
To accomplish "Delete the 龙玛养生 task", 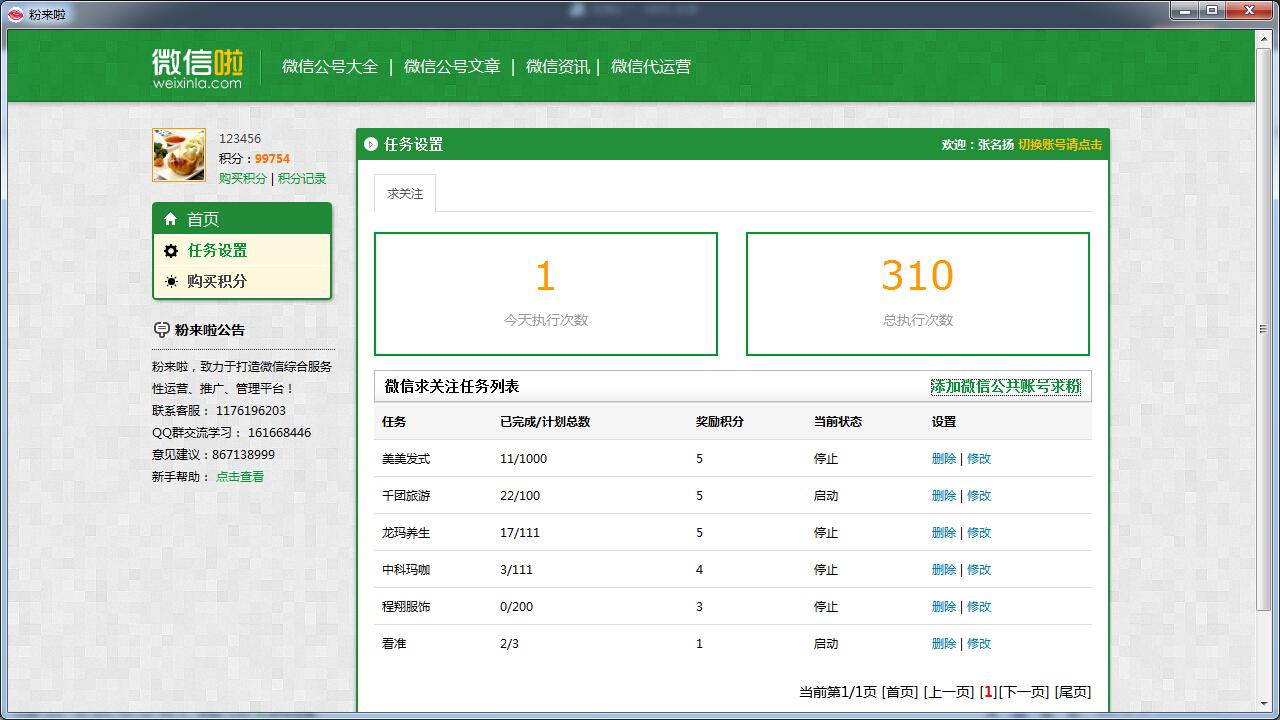I will (x=942, y=532).
